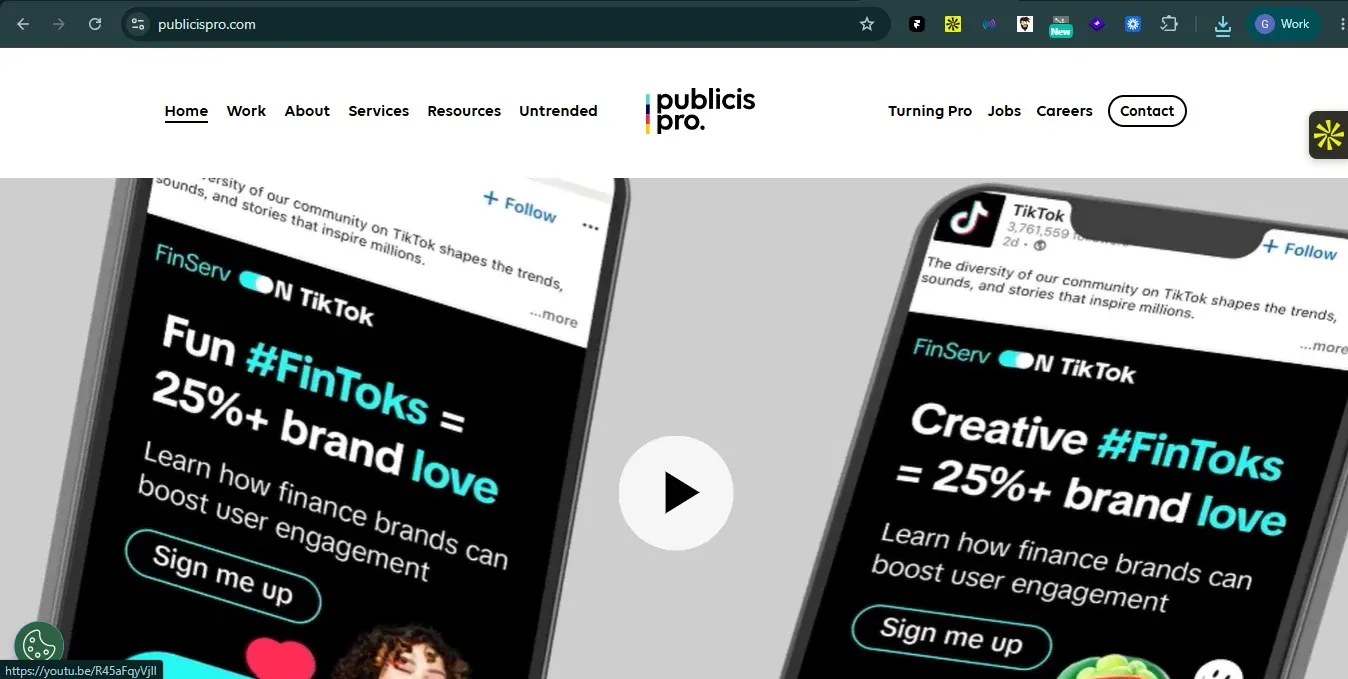1348x679 pixels.
Task: Click the publicispro.com address bar
Action: click(x=500, y=24)
